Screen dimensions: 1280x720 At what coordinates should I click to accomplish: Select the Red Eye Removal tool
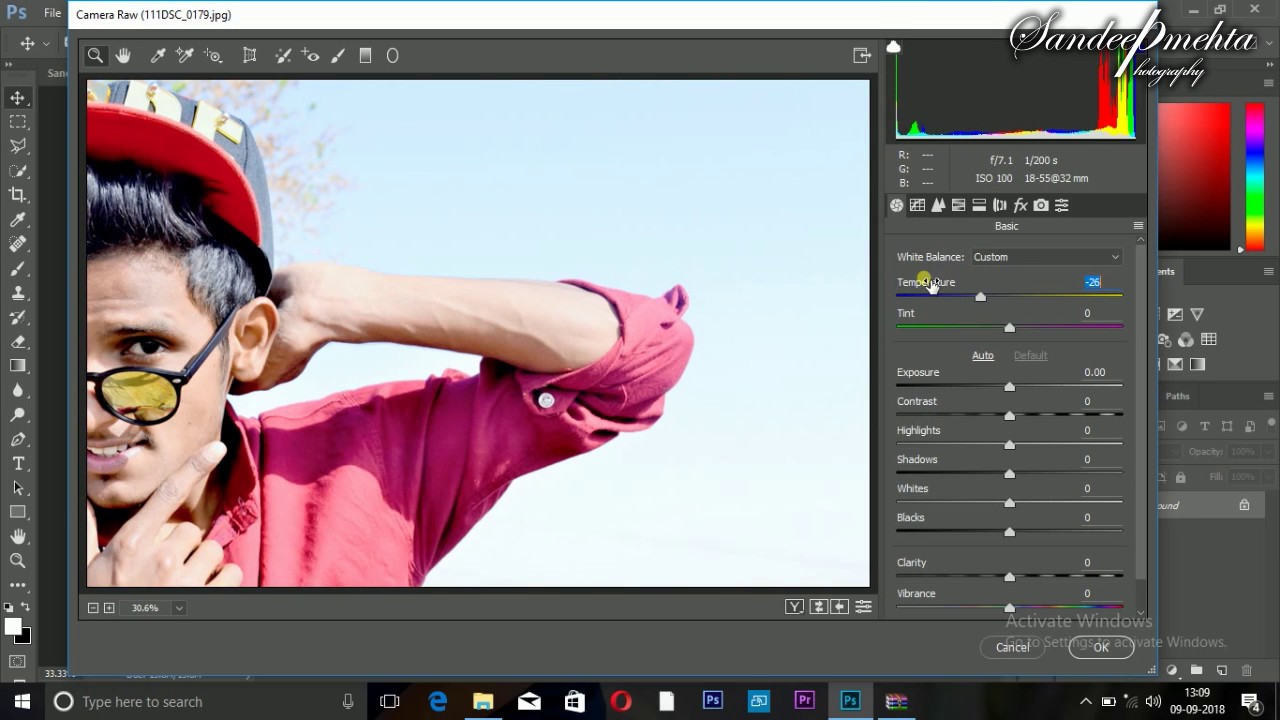[x=311, y=56]
